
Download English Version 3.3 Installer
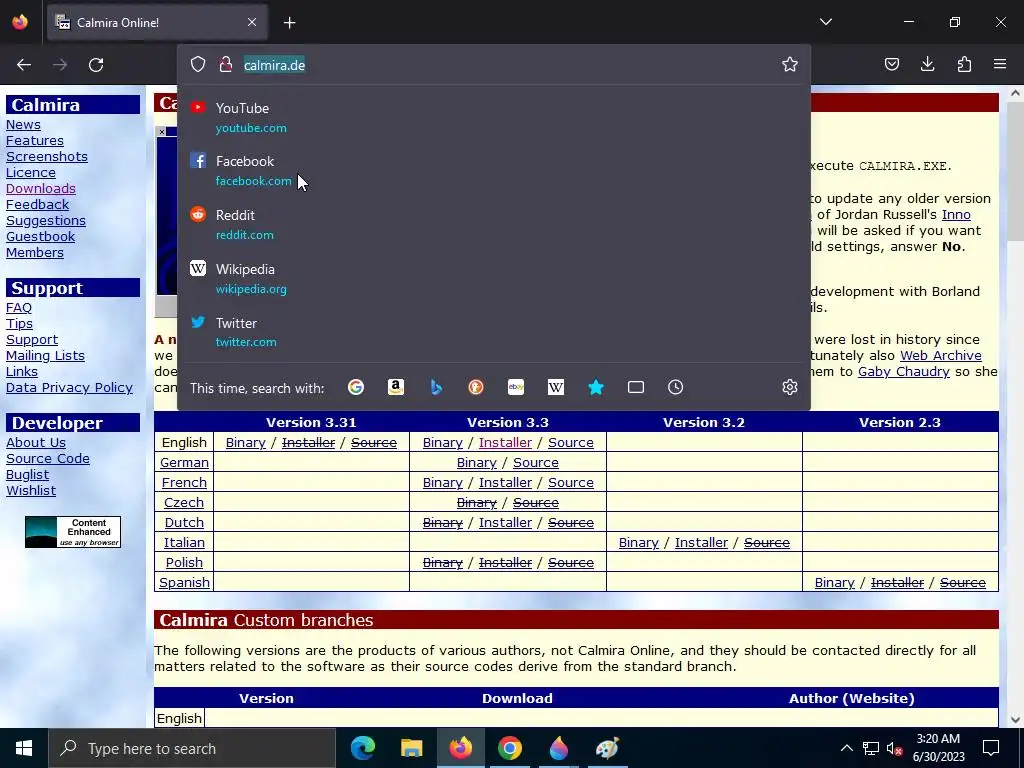click(505, 442)
